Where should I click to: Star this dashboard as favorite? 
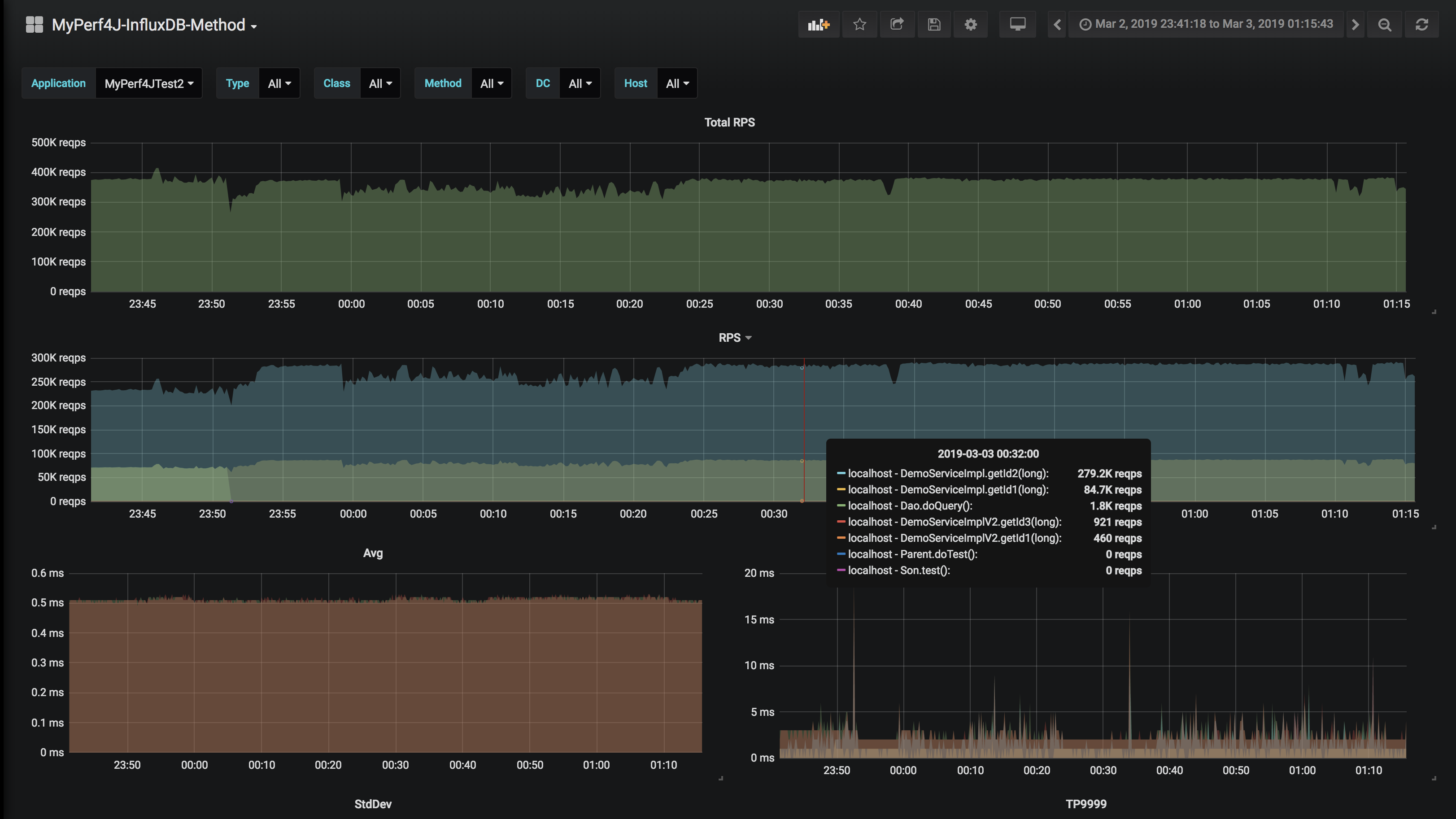(859, 24)
